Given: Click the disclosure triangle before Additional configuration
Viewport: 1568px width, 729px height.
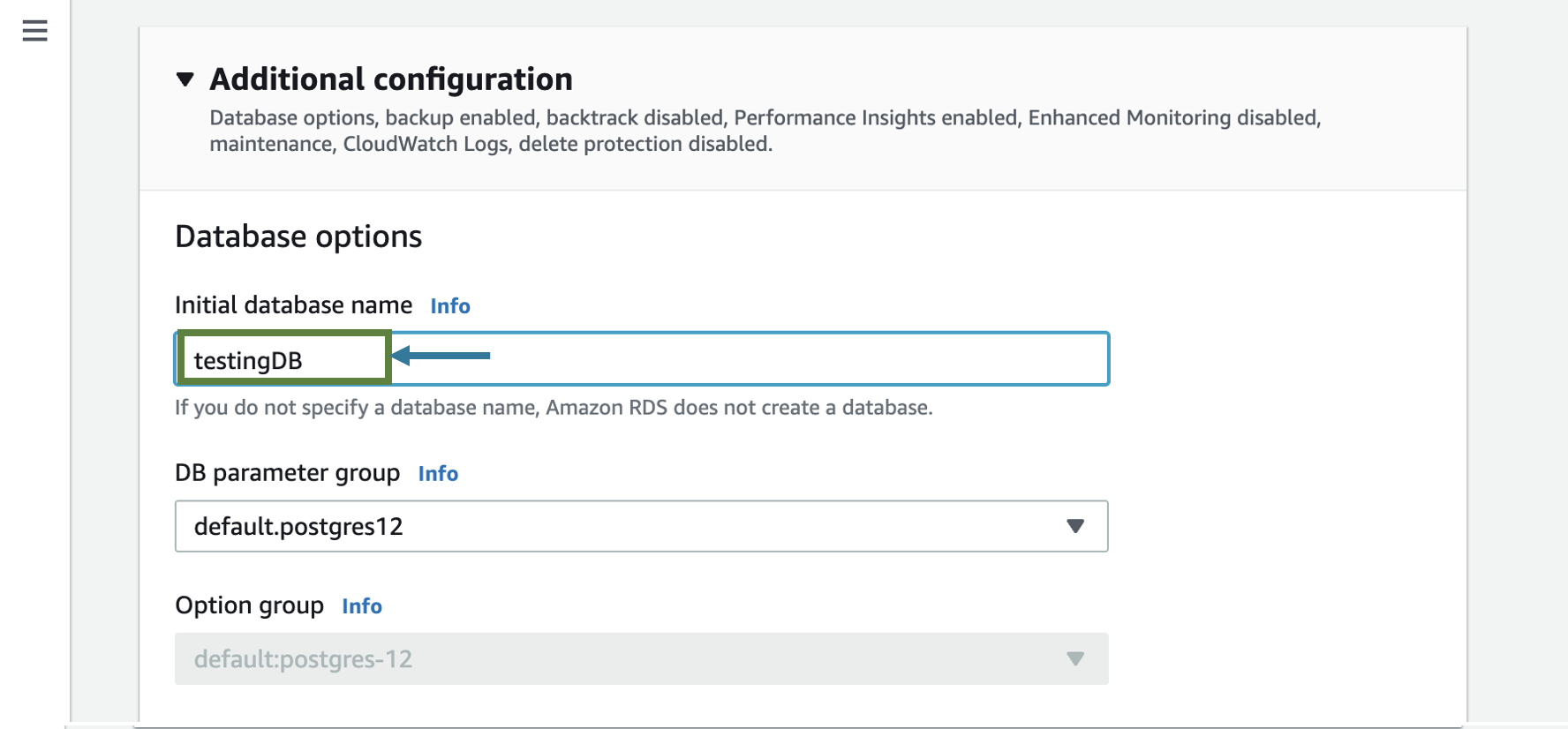Looking at the screenshot, I should tap(186, 79).
